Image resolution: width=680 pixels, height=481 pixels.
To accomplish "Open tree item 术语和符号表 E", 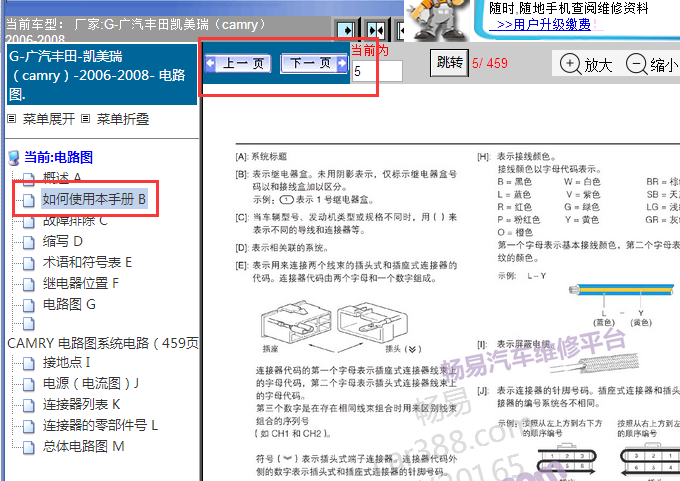I will click(x=87, y=262).
